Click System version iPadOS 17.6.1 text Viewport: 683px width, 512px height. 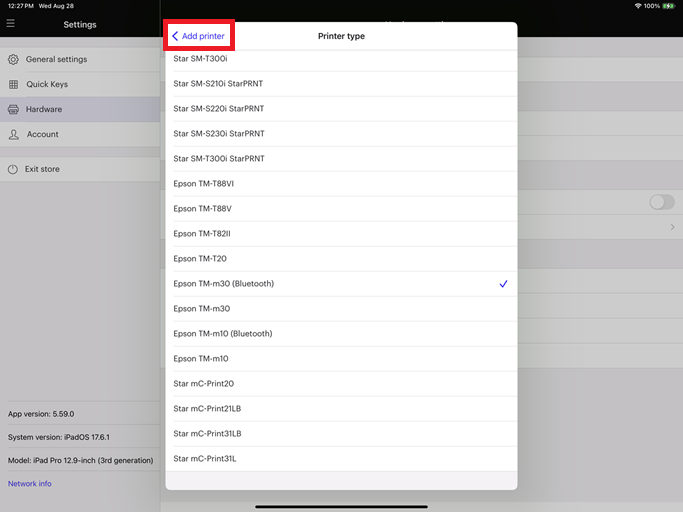tap(59, 437)
